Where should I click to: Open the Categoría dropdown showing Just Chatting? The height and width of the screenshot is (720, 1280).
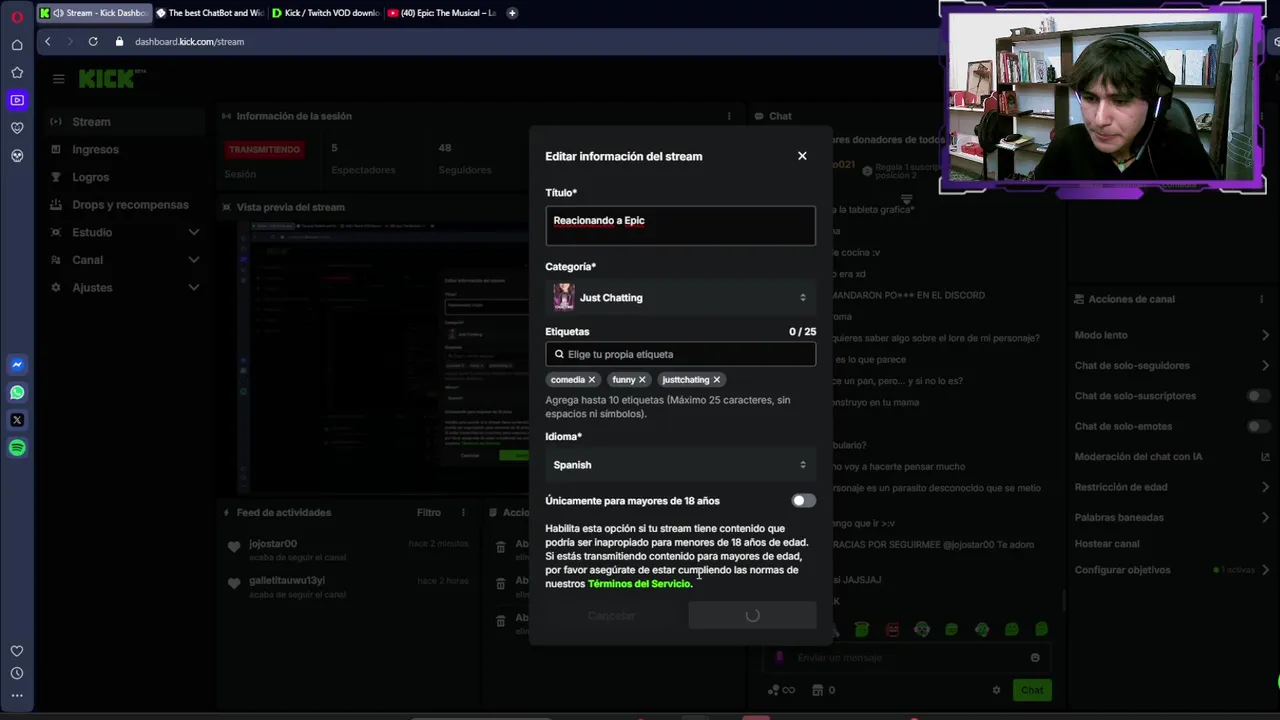[x=680, y=297]
